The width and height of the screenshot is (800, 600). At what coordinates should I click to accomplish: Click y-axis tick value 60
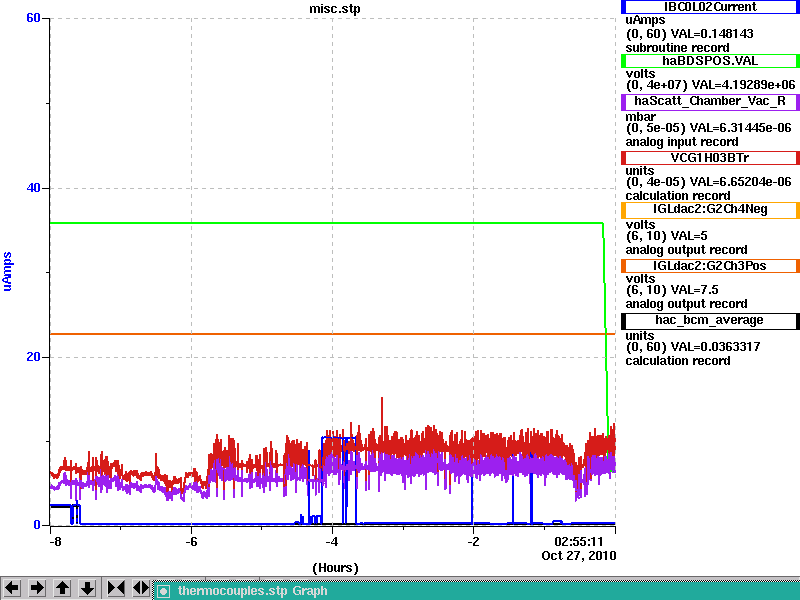click(33, 18)
